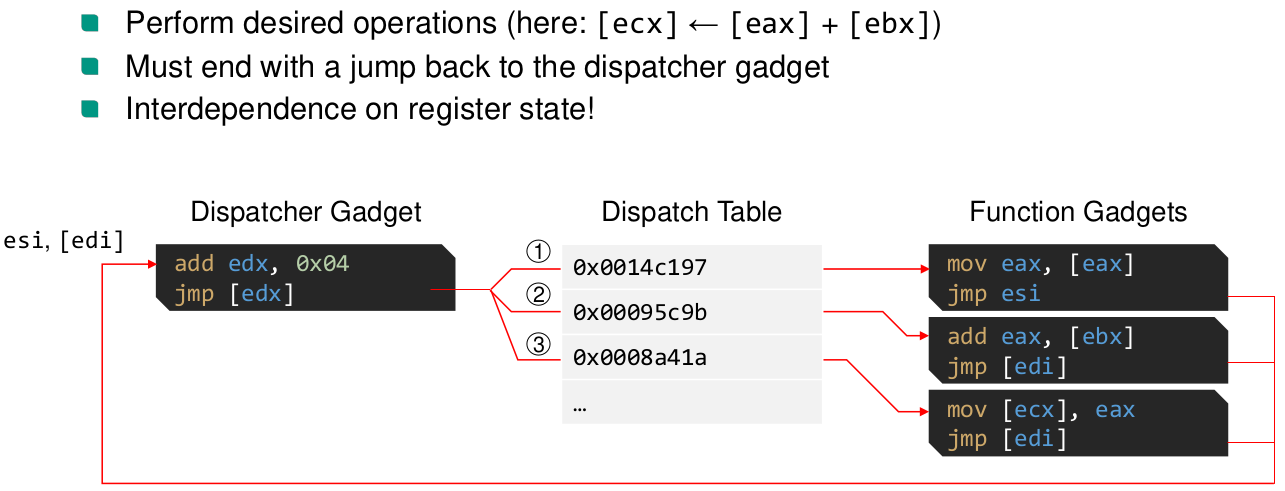Click the 'mov [ecx], eax' function gadget

[x=1077, y=424]
